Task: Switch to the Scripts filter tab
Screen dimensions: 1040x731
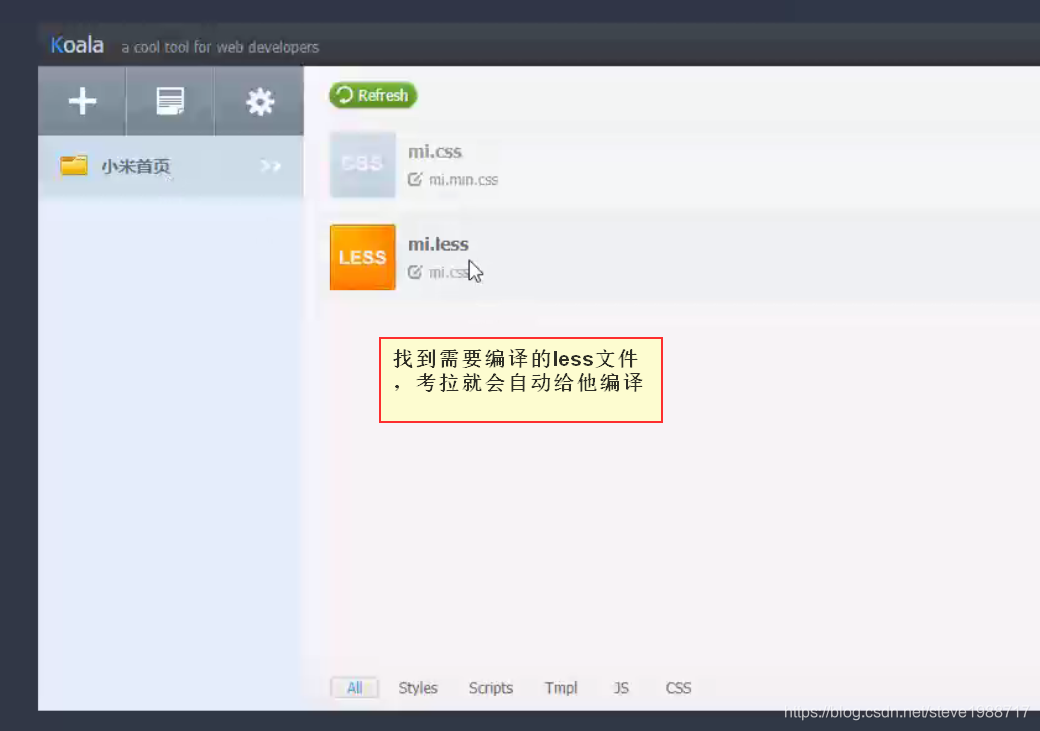Action: 490,688
